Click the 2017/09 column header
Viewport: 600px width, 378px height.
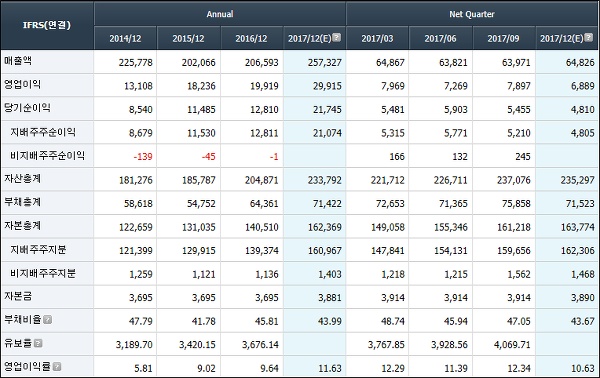click(503, 38)
